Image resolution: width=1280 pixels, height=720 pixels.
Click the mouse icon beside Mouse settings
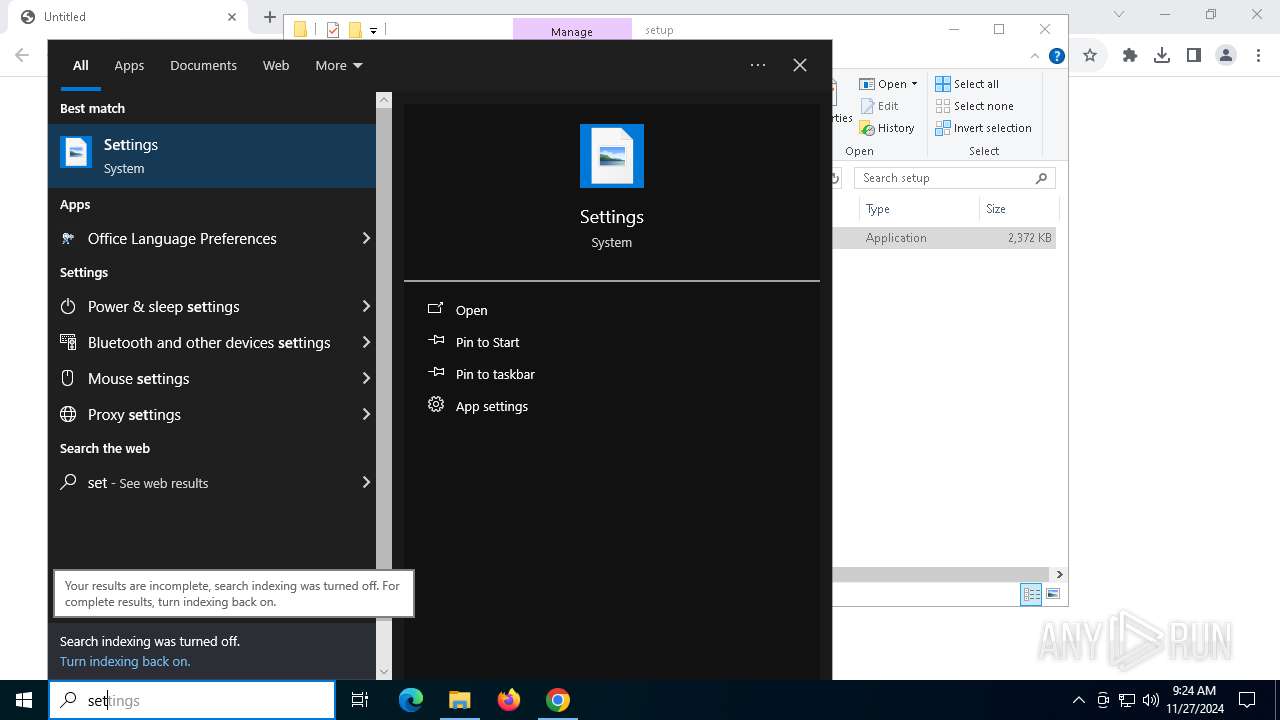[x=68, y=378]
